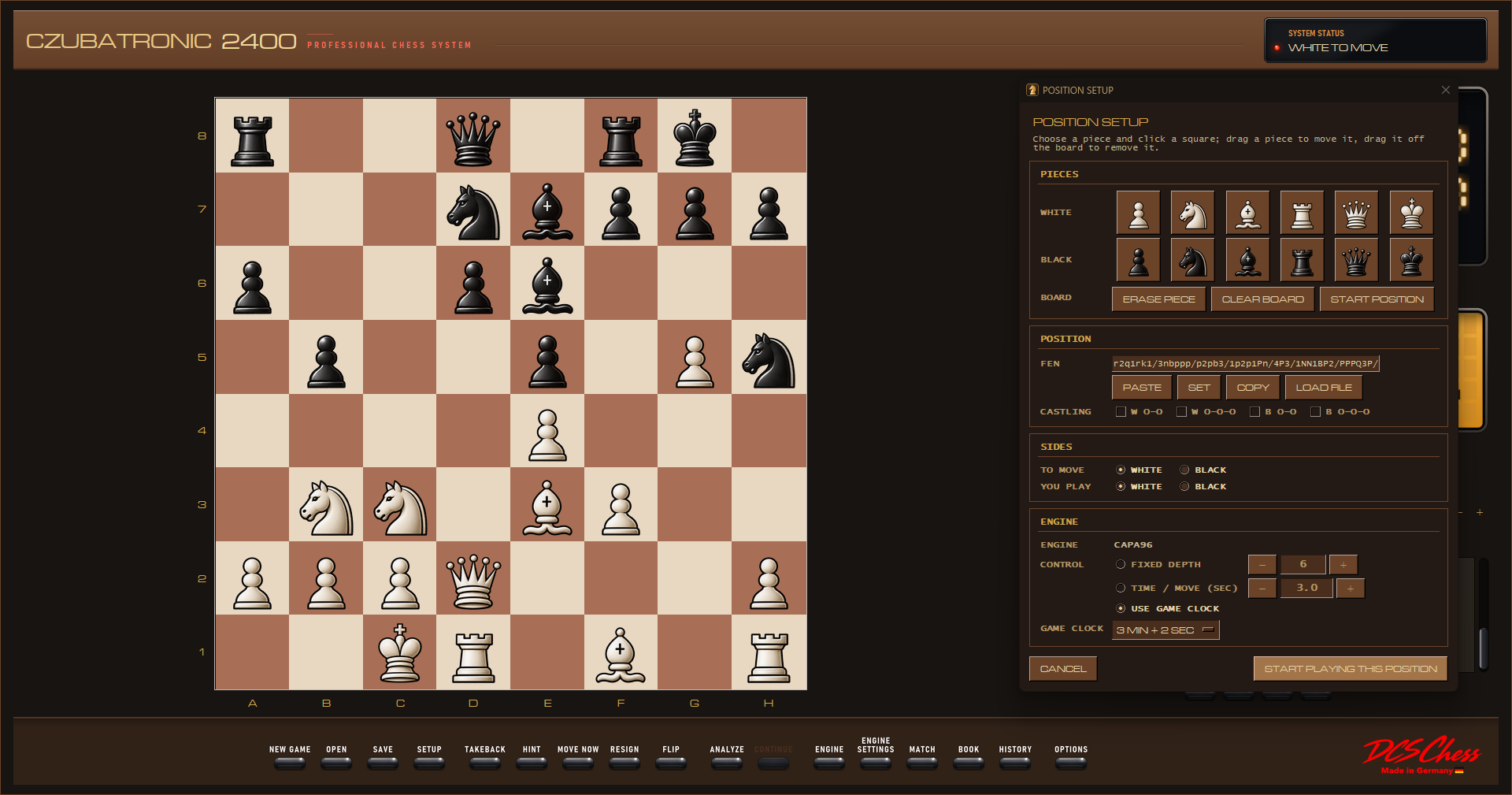The height and width of the screenshot is (795, 1512).
Task: Select Time / Move (sec) control option
Action: tap(1121, 588)
